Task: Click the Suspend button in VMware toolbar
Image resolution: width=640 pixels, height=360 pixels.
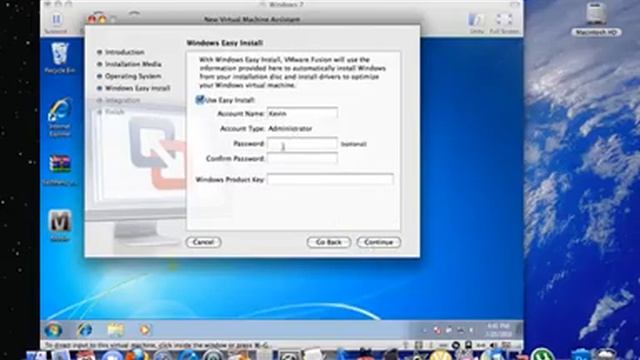Action: pos(56,23)
